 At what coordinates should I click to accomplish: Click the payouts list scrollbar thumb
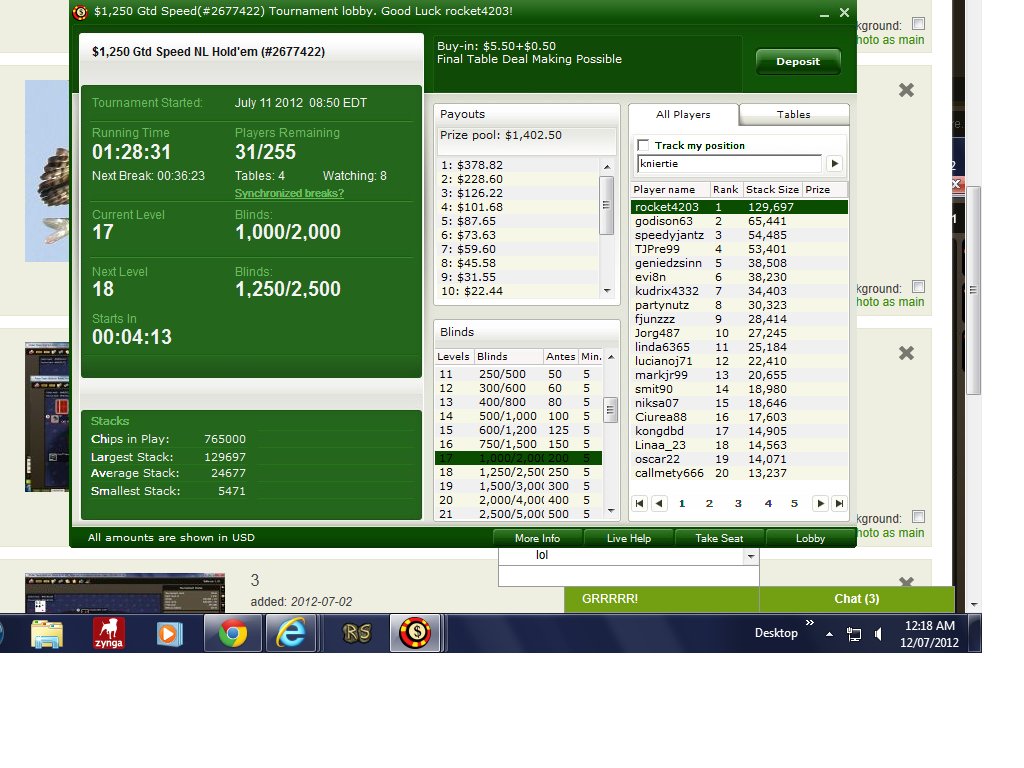[606, 205]
